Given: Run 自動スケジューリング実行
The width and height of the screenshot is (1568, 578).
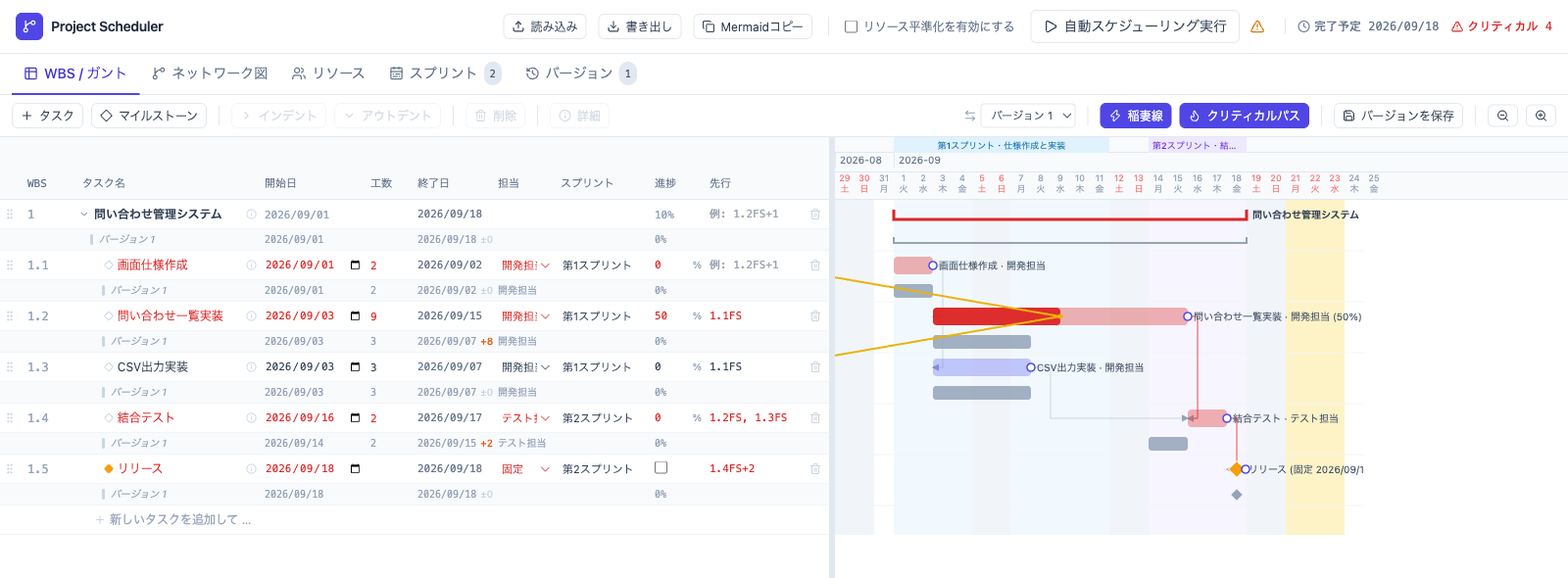Looking at the screenshot, I should click(x=1135, y=26).
